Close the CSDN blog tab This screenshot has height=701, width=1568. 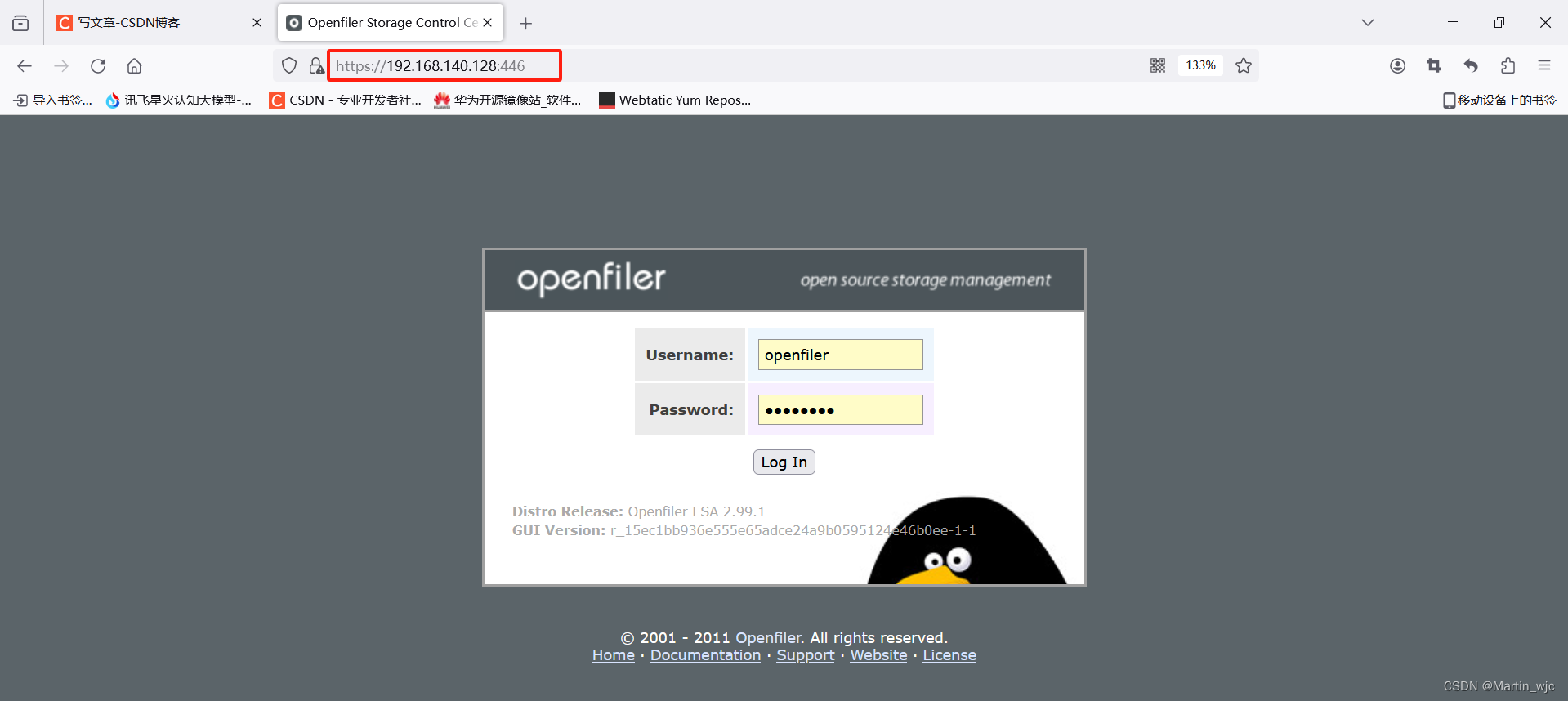[x=257, y=23]
